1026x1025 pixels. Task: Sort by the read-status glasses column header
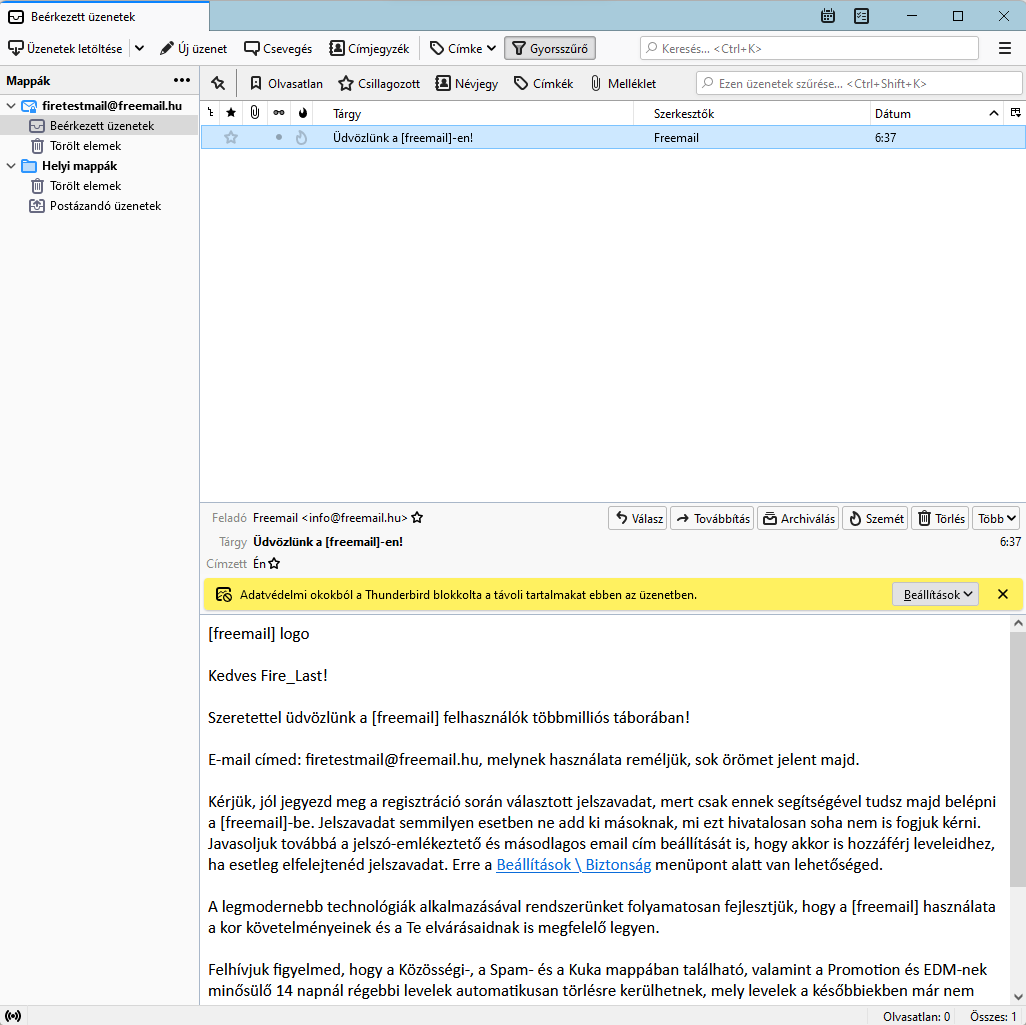coord(279,113)
